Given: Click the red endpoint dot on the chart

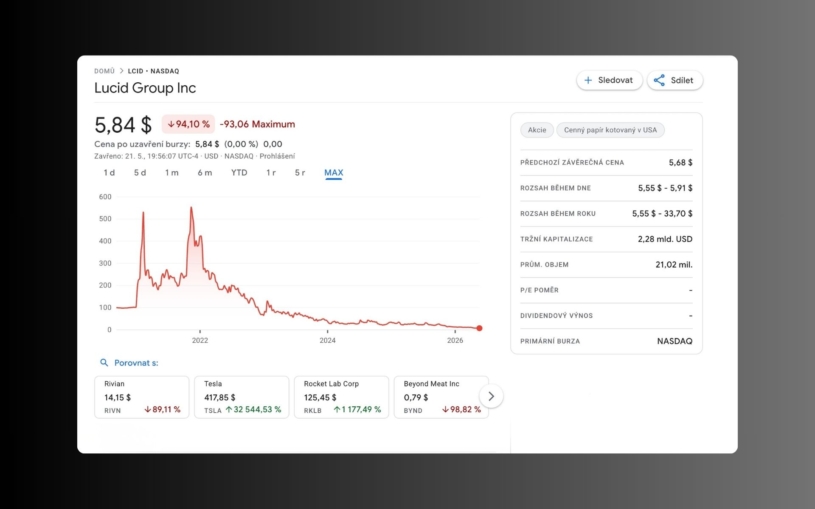Looking at the screenshot, I should pyautogui.click(x=479, y=328).
